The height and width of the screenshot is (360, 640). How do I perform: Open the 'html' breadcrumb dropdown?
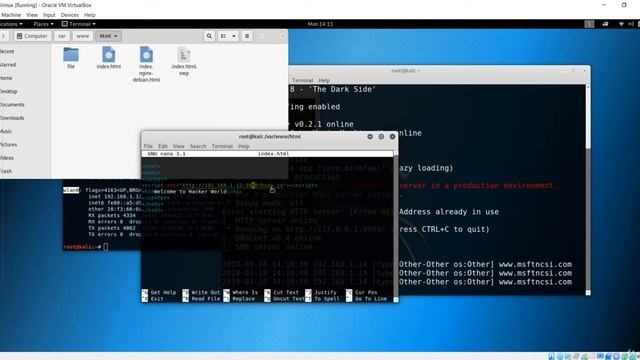(108, 36)
